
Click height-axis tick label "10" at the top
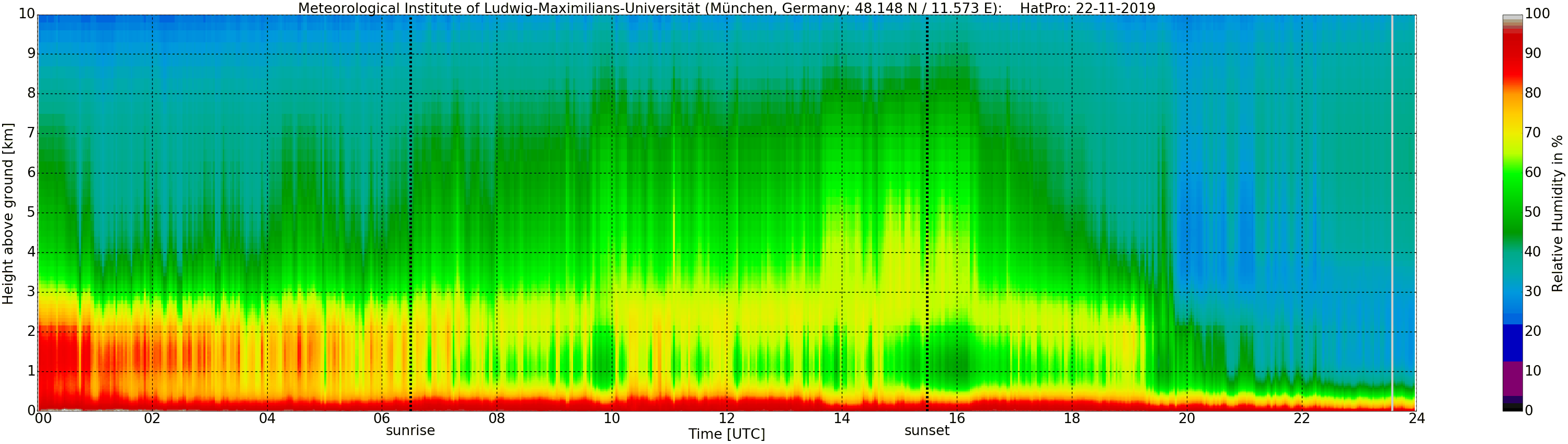coord(27,14)
